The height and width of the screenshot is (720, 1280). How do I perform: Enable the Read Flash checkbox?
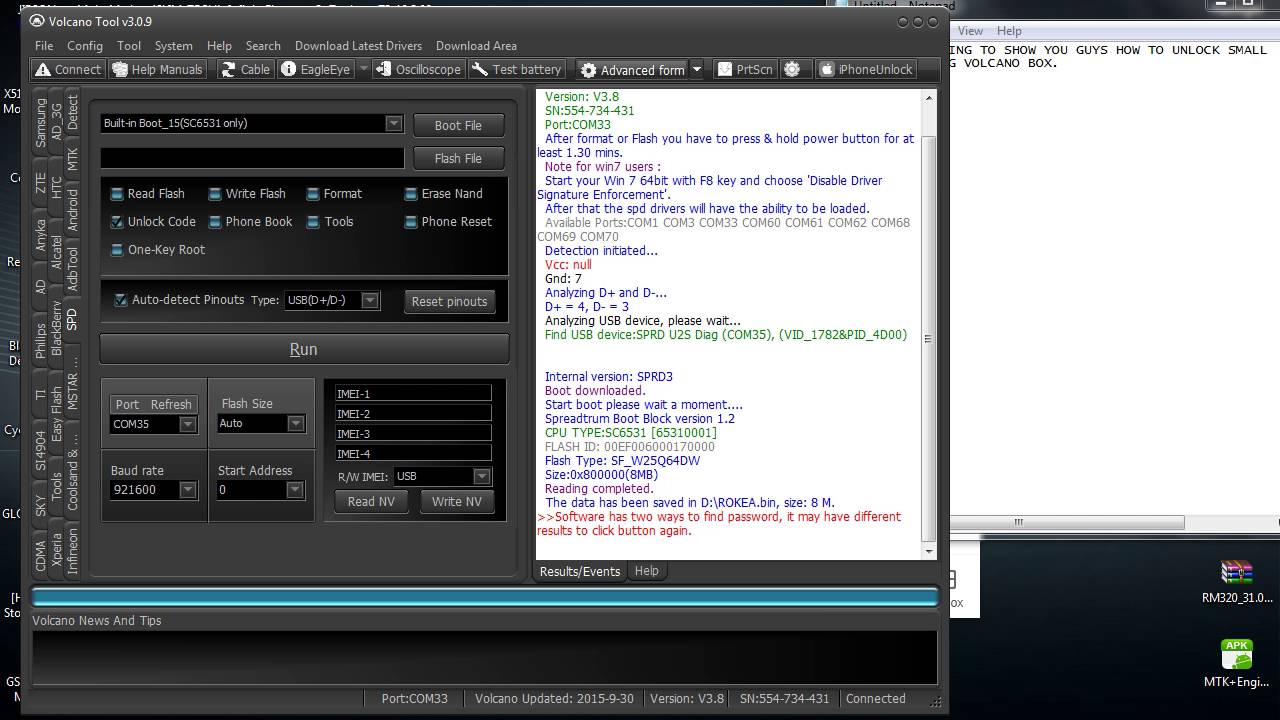(117, 194)
